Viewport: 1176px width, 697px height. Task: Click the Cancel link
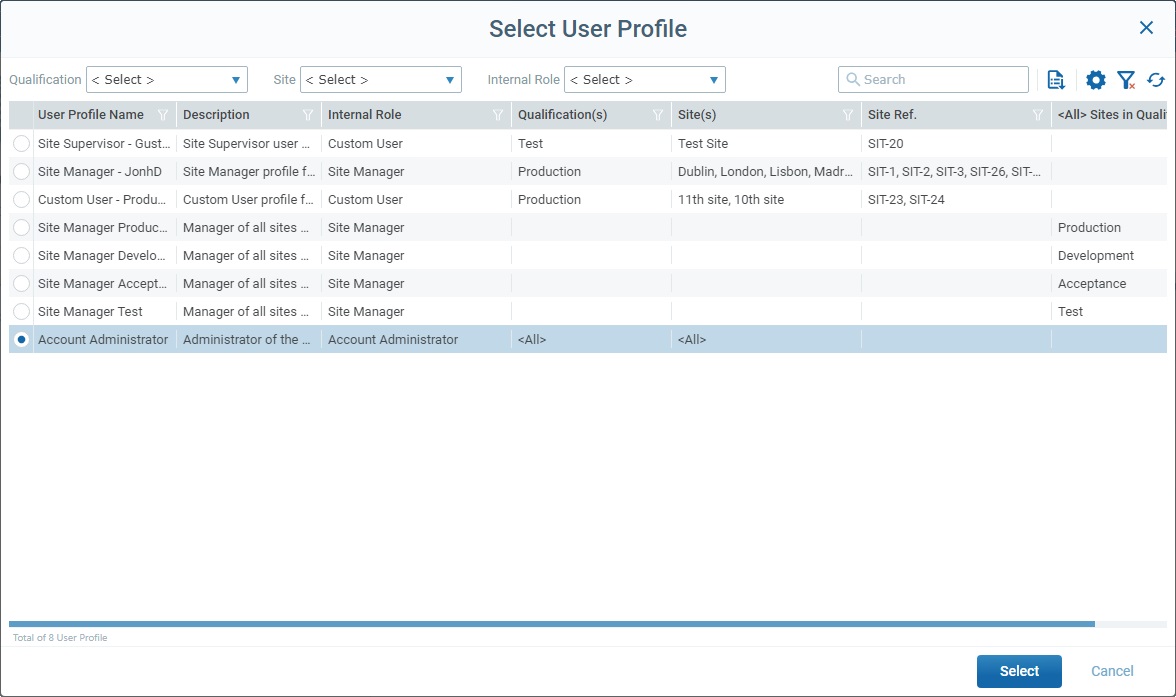point(1112,671)
